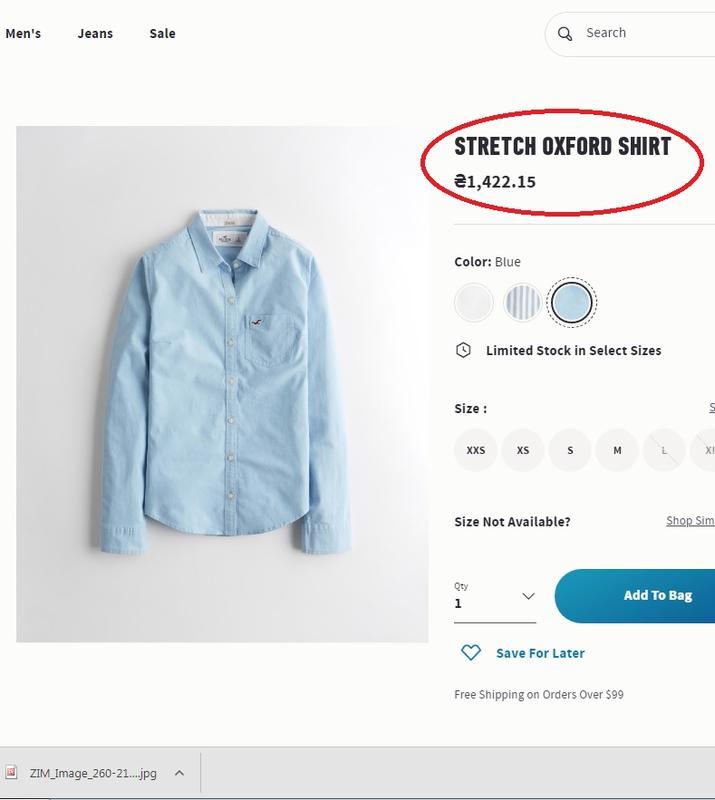715x800 pixels.
Task: Open the Jeans menu
Action: [95, 33]
